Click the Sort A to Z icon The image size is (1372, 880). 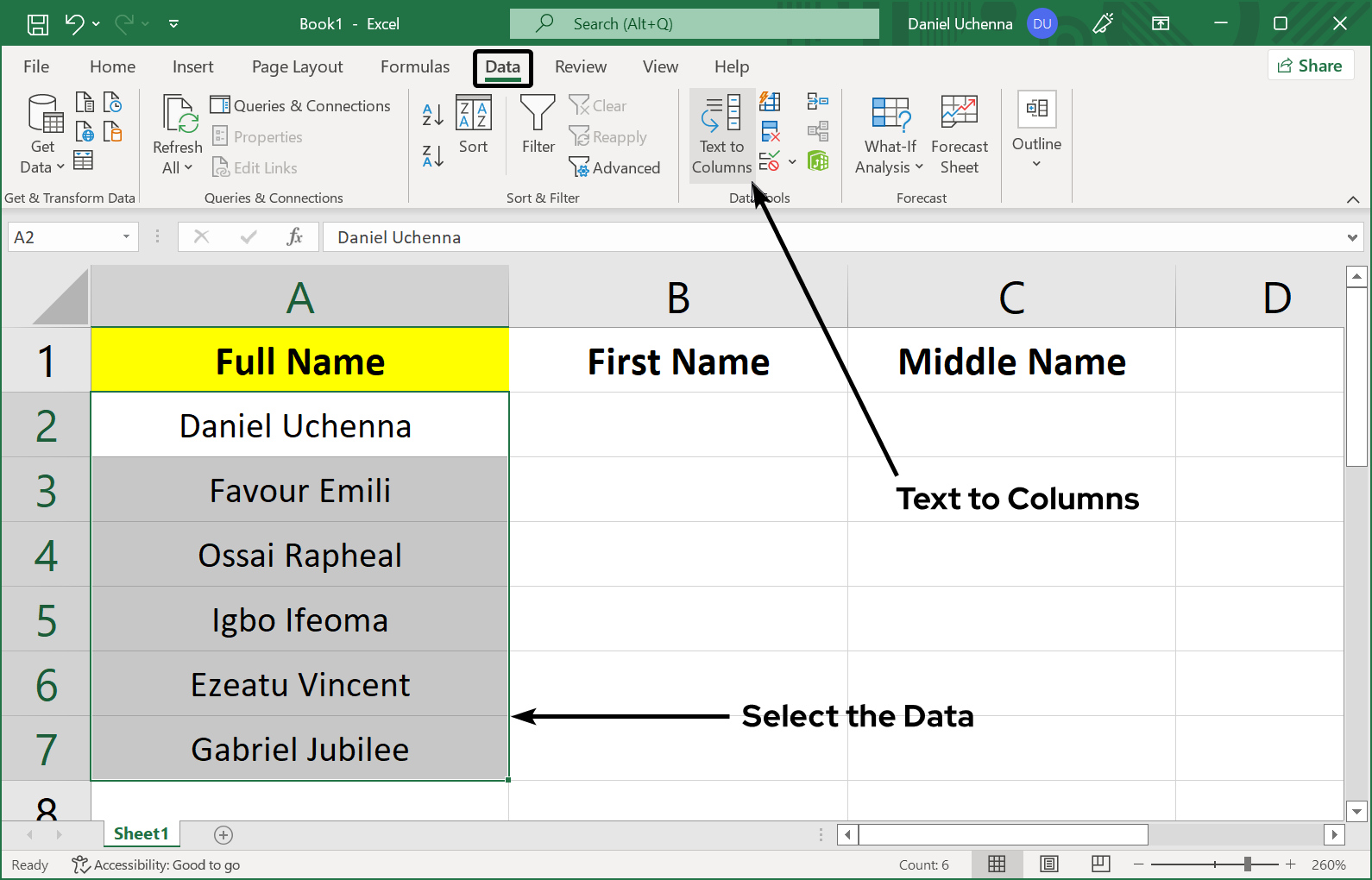click(x=432, y=114)
